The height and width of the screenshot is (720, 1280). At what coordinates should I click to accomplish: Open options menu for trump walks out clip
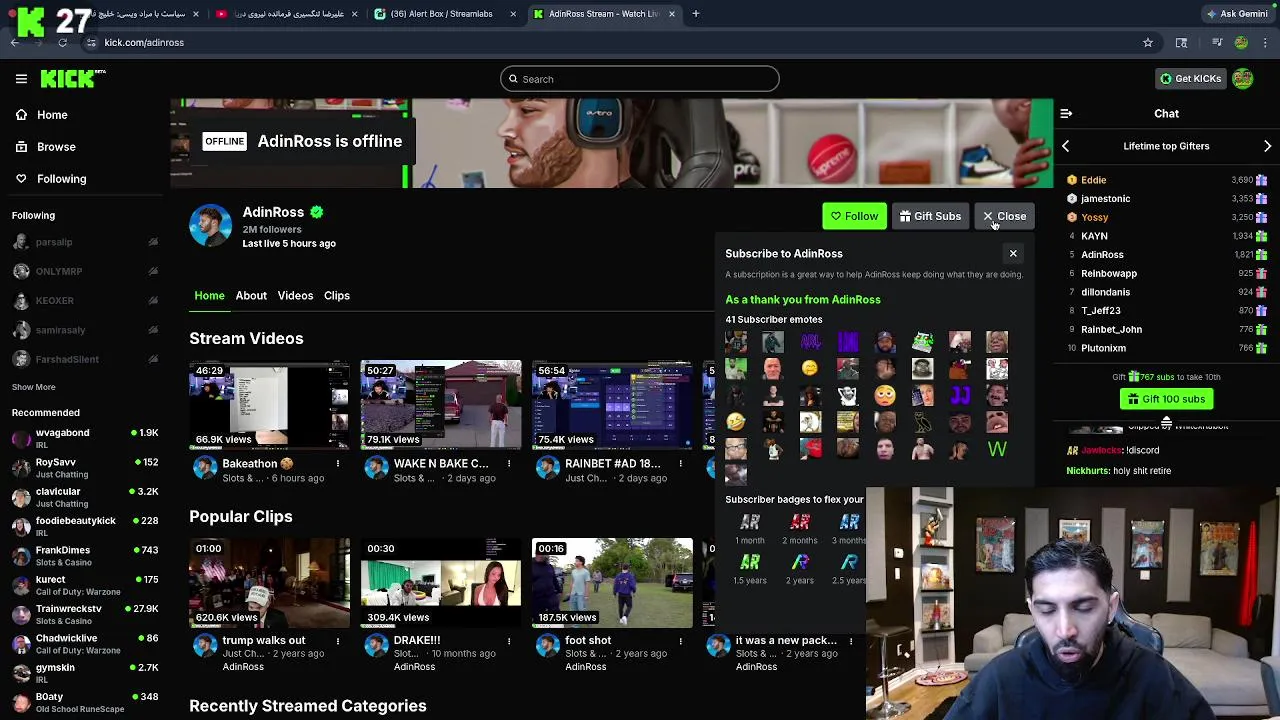(x=338, y=641)
